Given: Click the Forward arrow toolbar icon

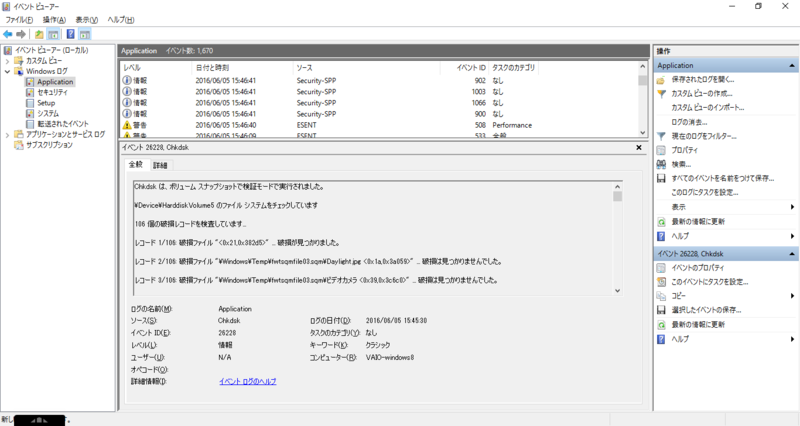Looking at the screenshot, I should pos(21,34).
